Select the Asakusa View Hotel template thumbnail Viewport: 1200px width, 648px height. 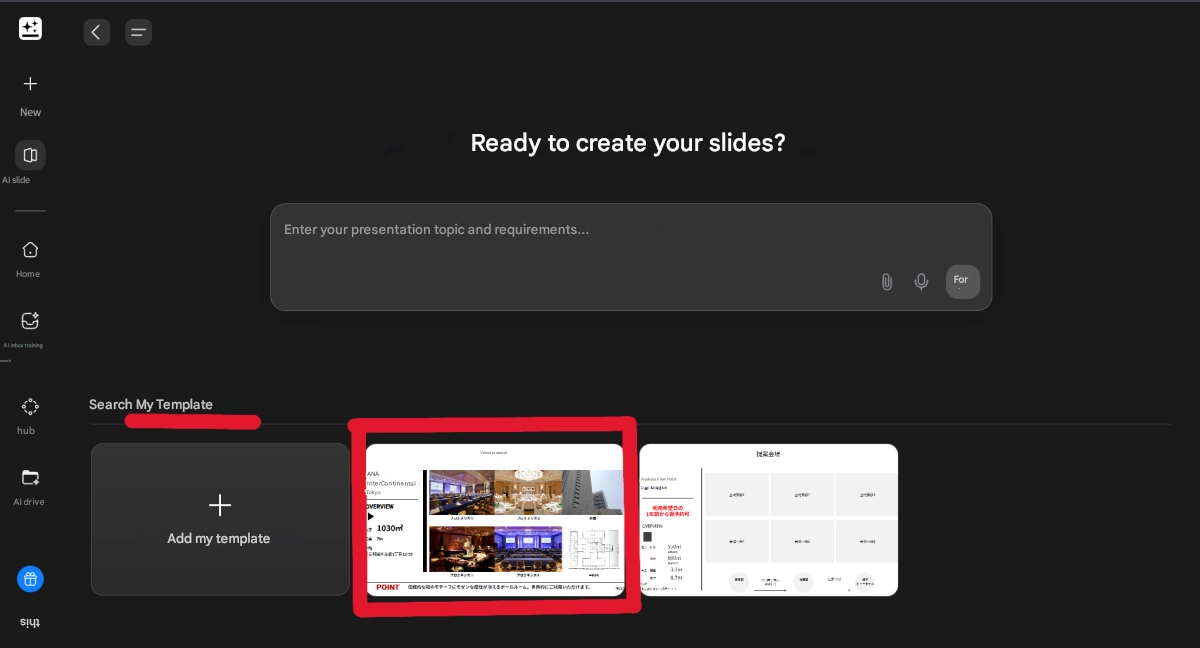[768, 520]
